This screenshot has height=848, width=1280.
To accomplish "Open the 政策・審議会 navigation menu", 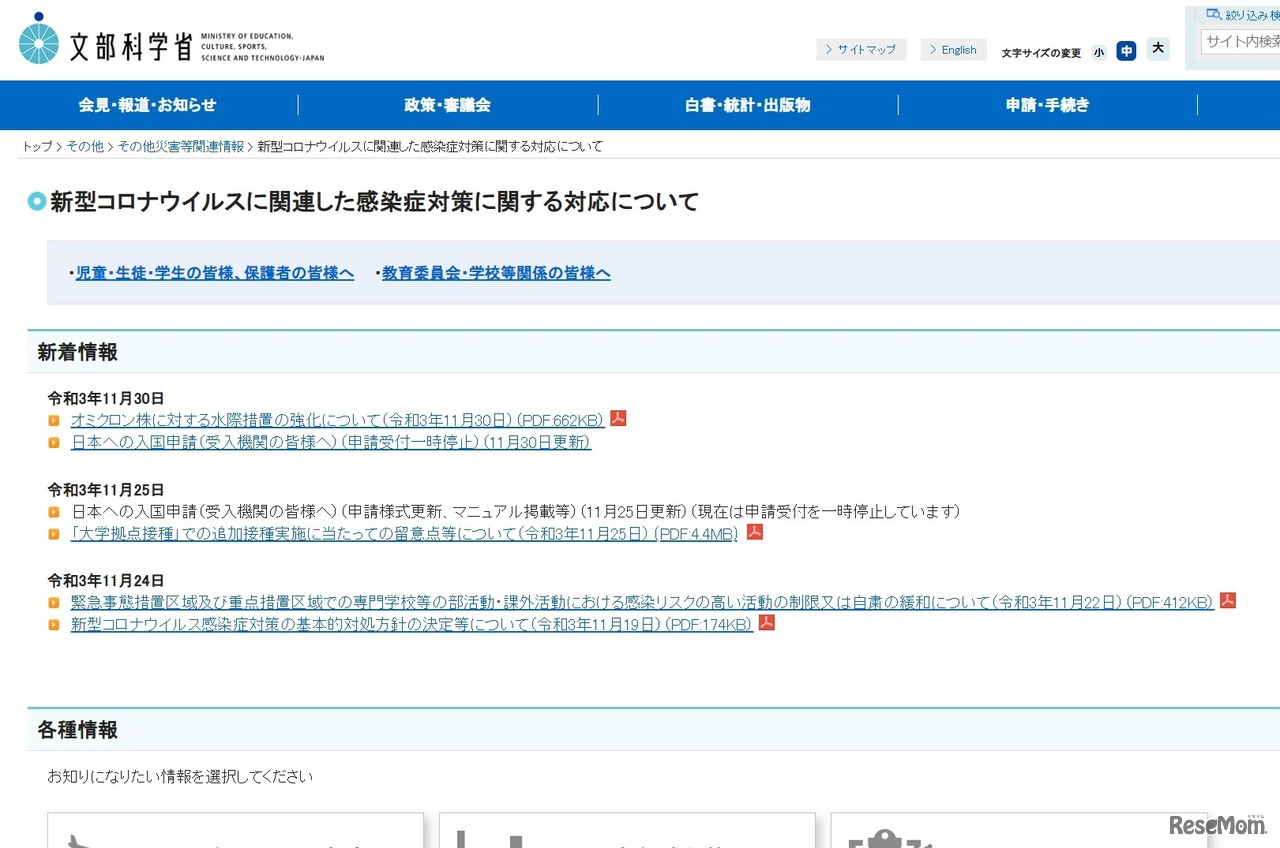I will [x=446, y=105].
